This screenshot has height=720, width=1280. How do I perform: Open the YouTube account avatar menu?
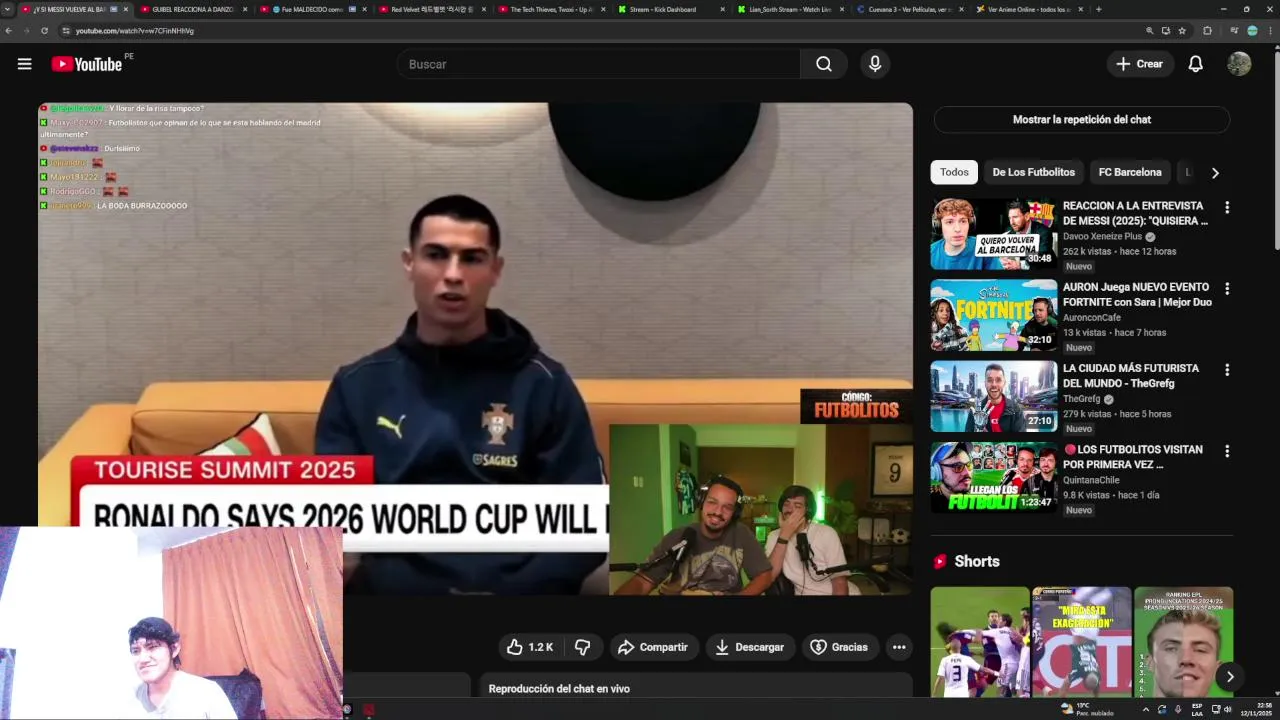1239,64
